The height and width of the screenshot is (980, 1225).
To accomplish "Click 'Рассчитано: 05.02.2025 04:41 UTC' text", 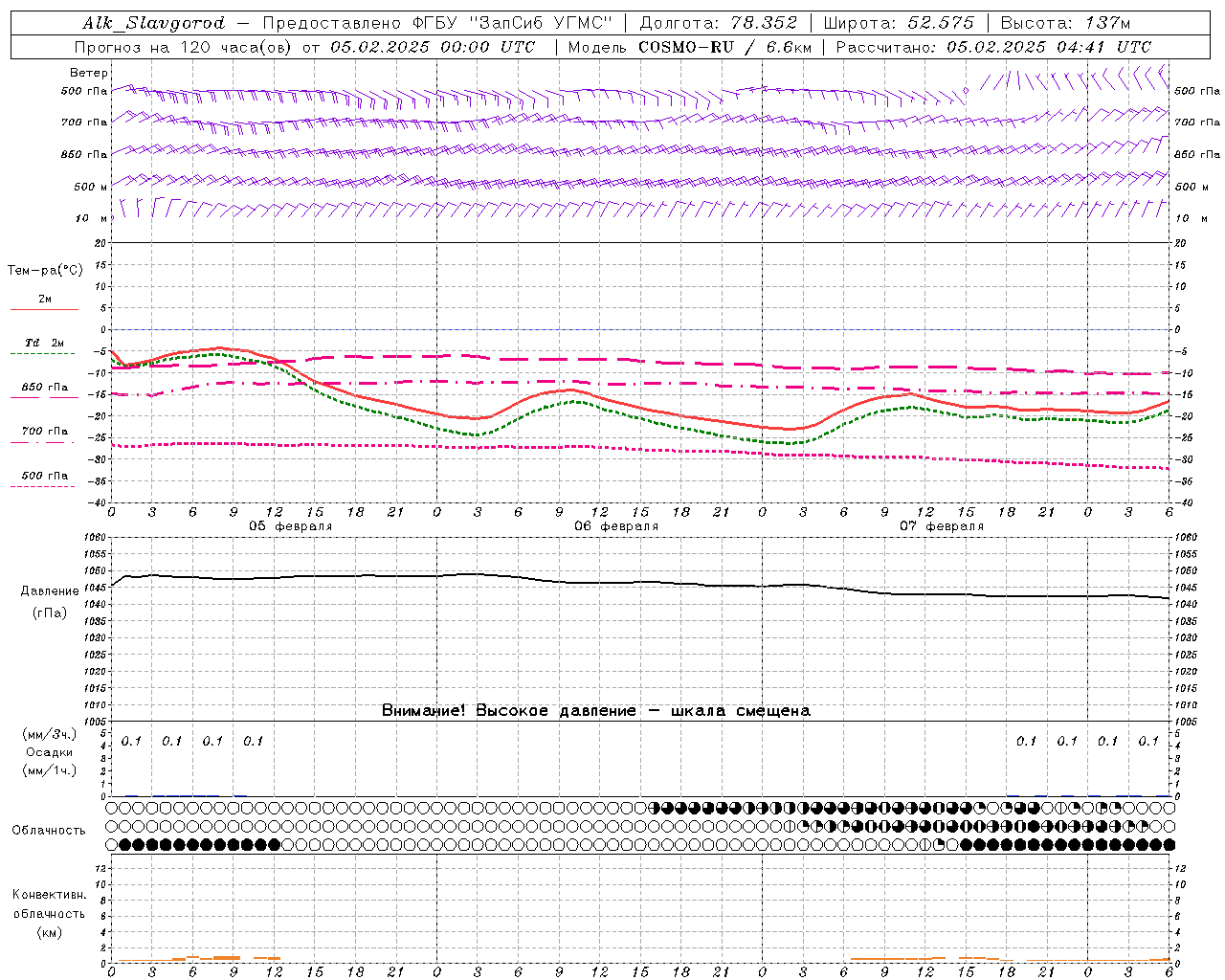I will pos(993,47).
